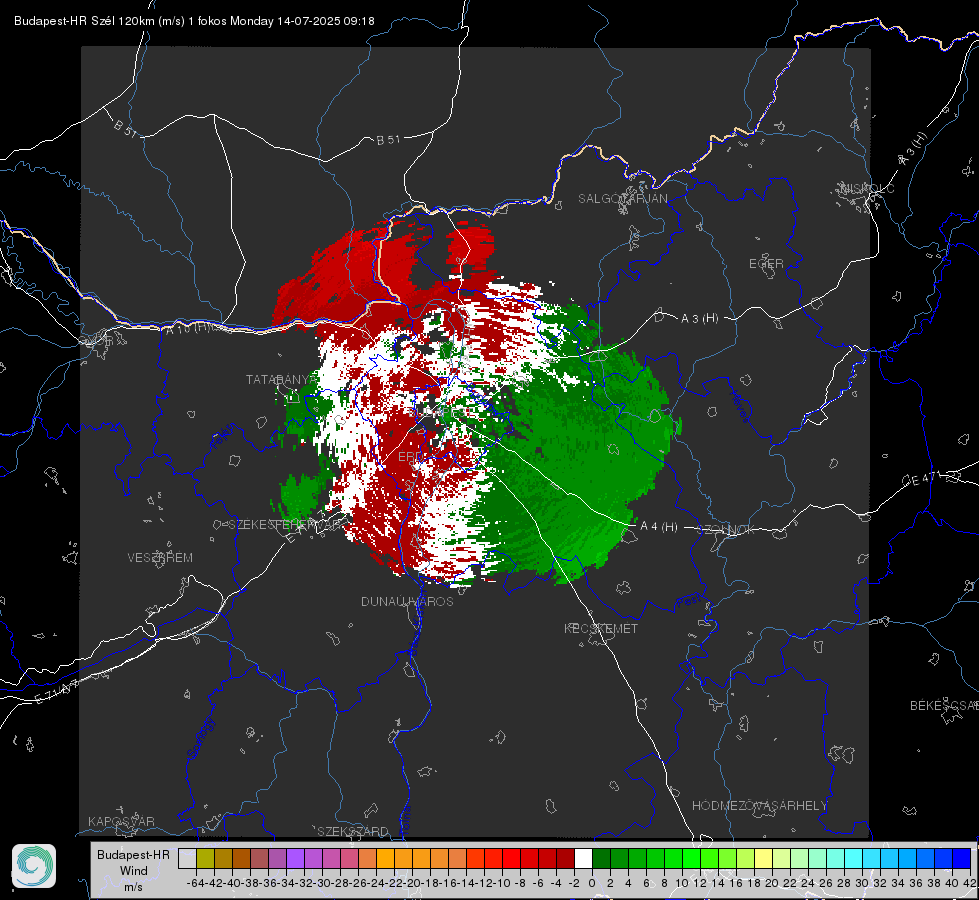
Task: Click the BÉKÉSCSABA city label
Action: point(944,706)
